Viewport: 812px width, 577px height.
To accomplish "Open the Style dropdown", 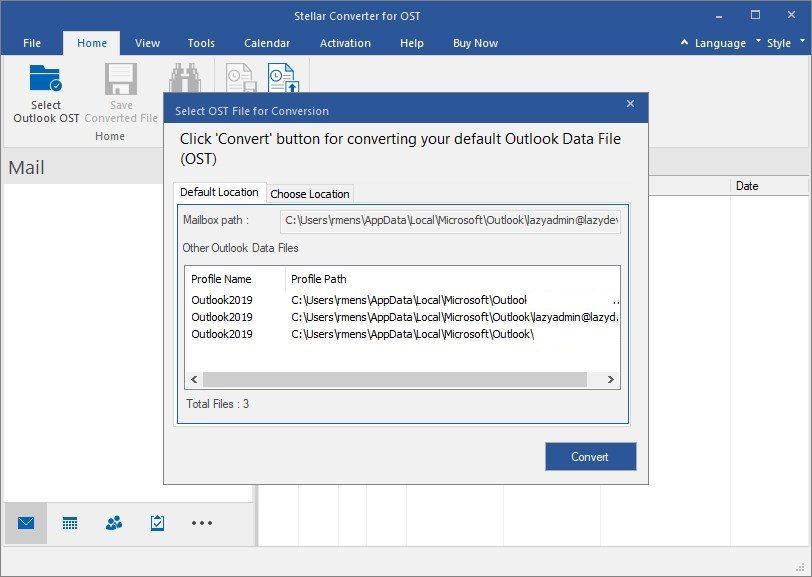I will pyautogui.click(x=785, y=43).
